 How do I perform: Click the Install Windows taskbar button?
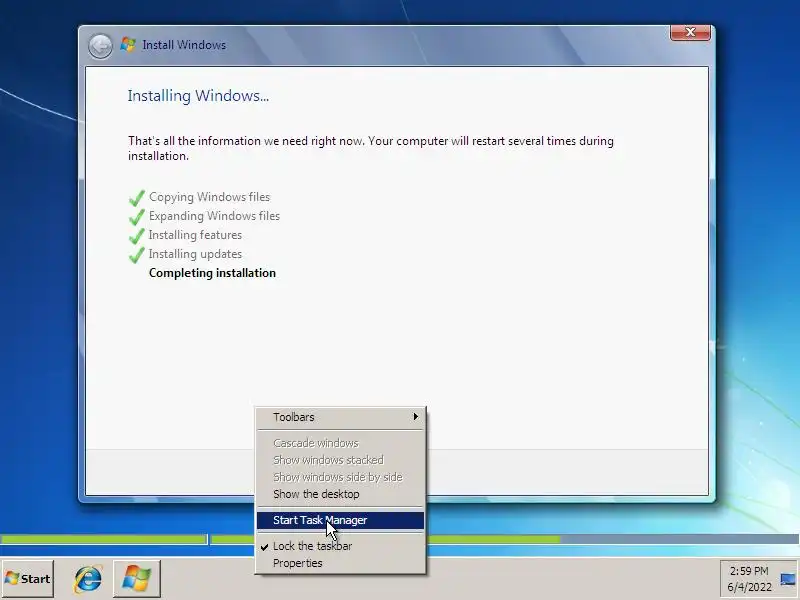tap(137, 579)
